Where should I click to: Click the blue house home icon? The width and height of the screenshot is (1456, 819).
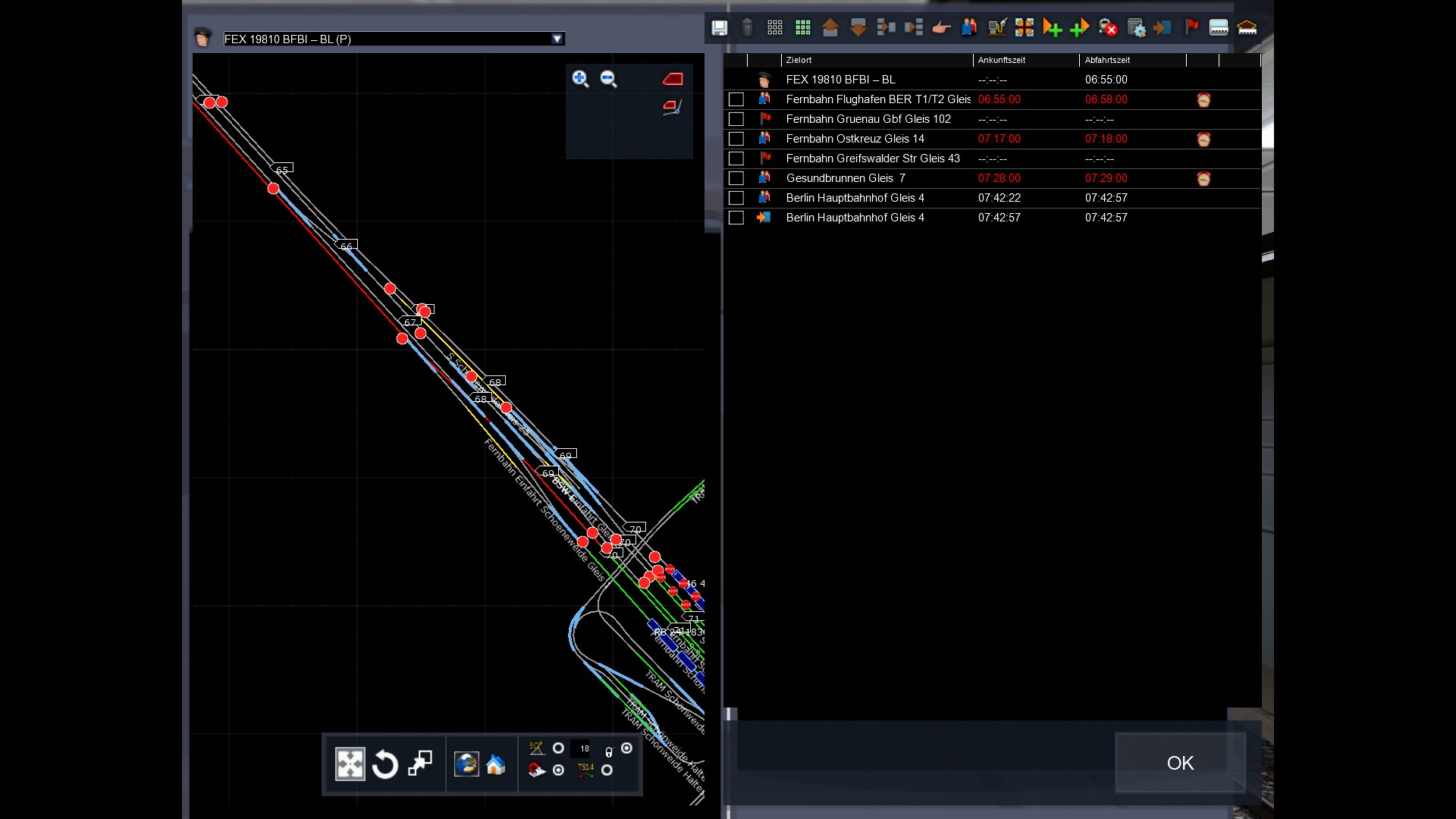tap(496, 764)
